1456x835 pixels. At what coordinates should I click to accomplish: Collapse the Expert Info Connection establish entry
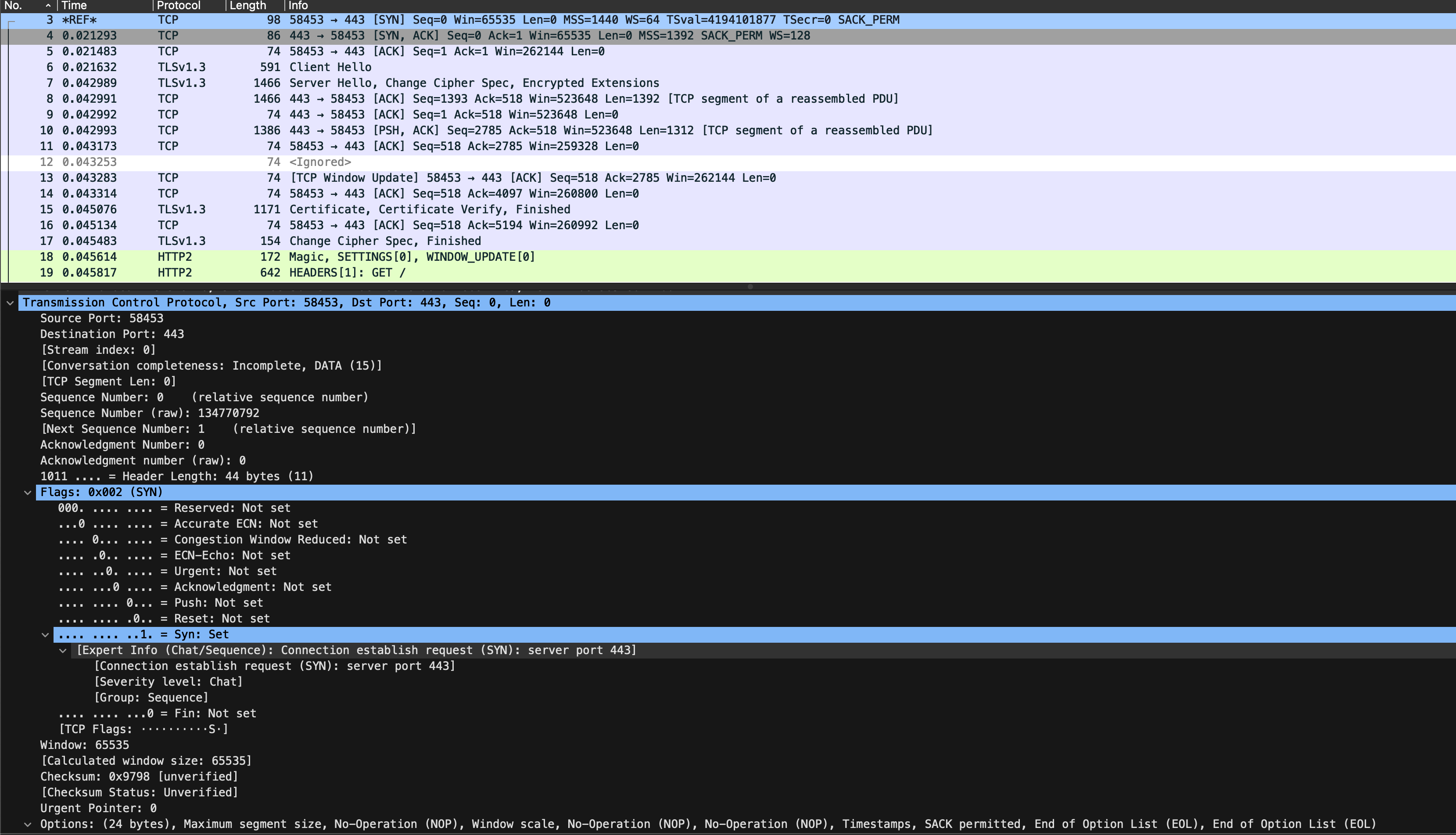pos(63,651)
